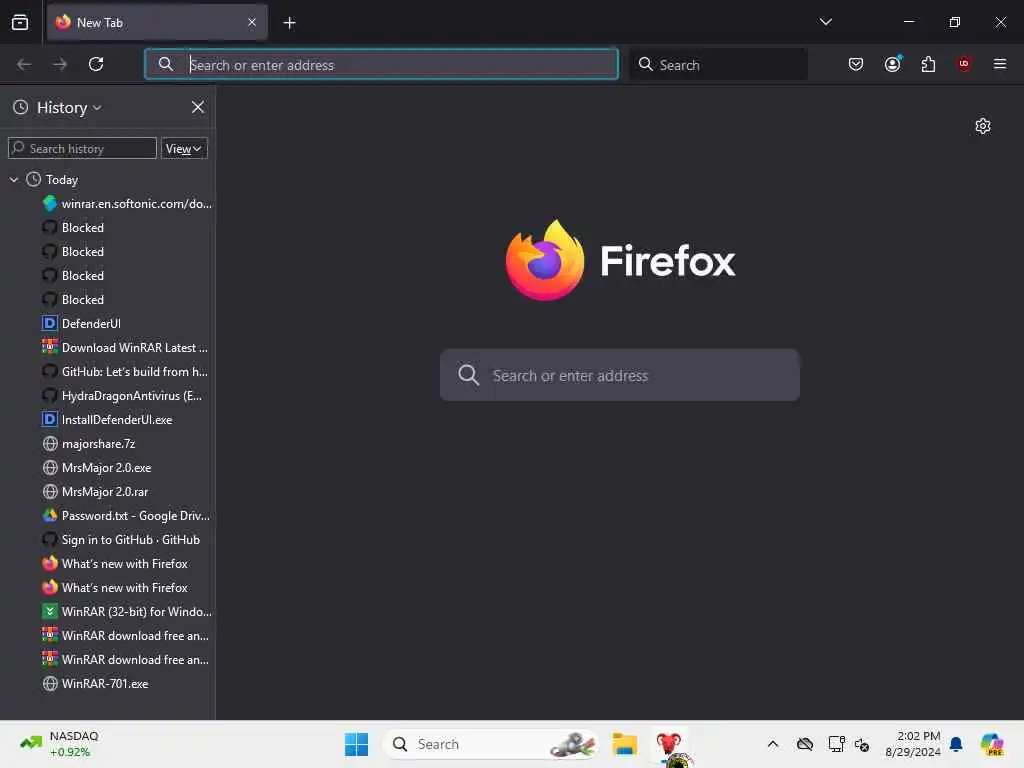The image size is (1024, 768).
Task: Open File Explorer from taskbar
Action: click(x=624, y=744)
